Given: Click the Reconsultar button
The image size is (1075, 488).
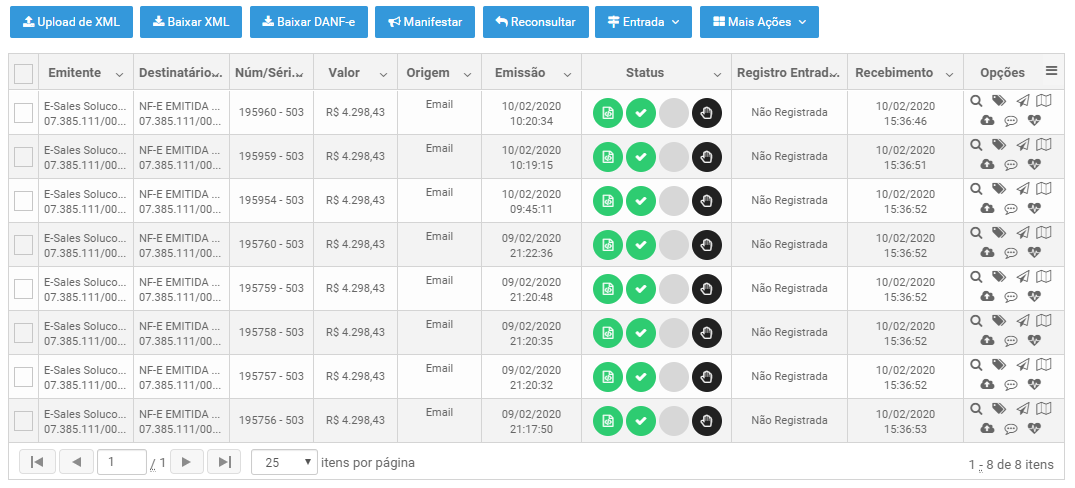Looking at the screenshot, I should pyautogui.click(x=535, y=22).
